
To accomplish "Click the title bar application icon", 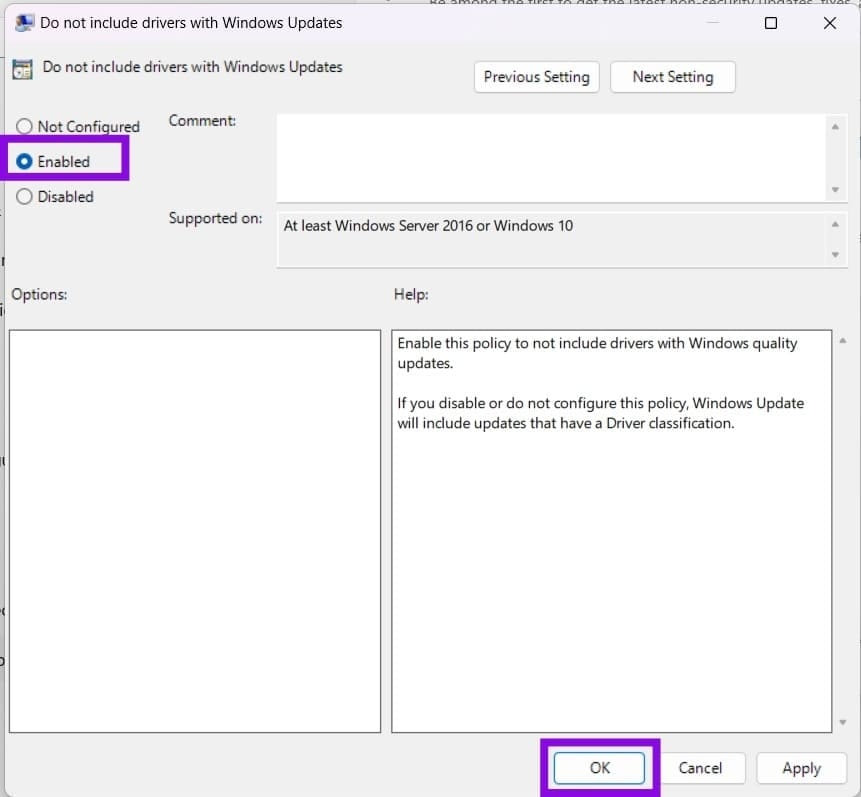I will click(24, 23).
